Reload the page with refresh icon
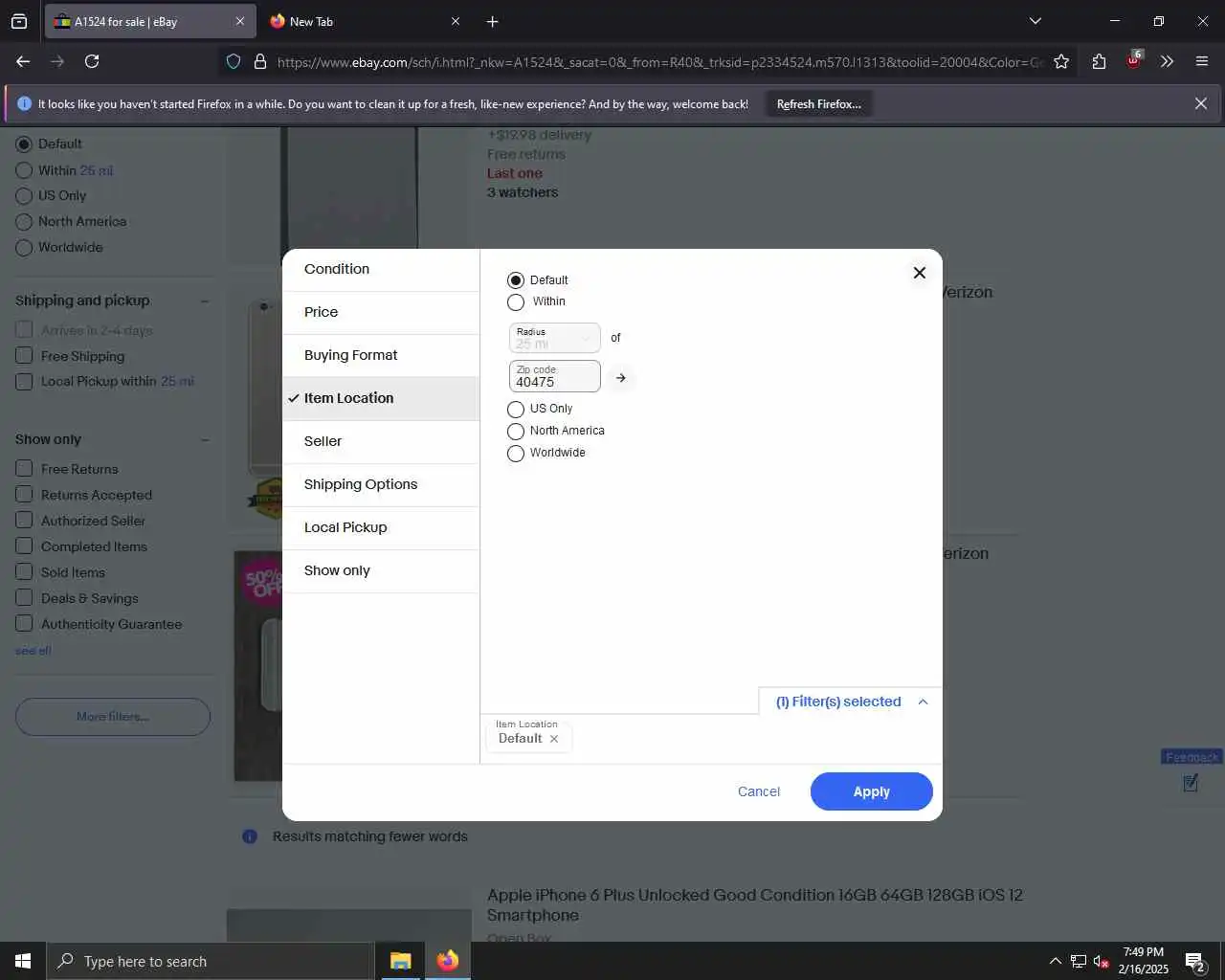This screenshot has height=980, width=1225. [92, 61]
